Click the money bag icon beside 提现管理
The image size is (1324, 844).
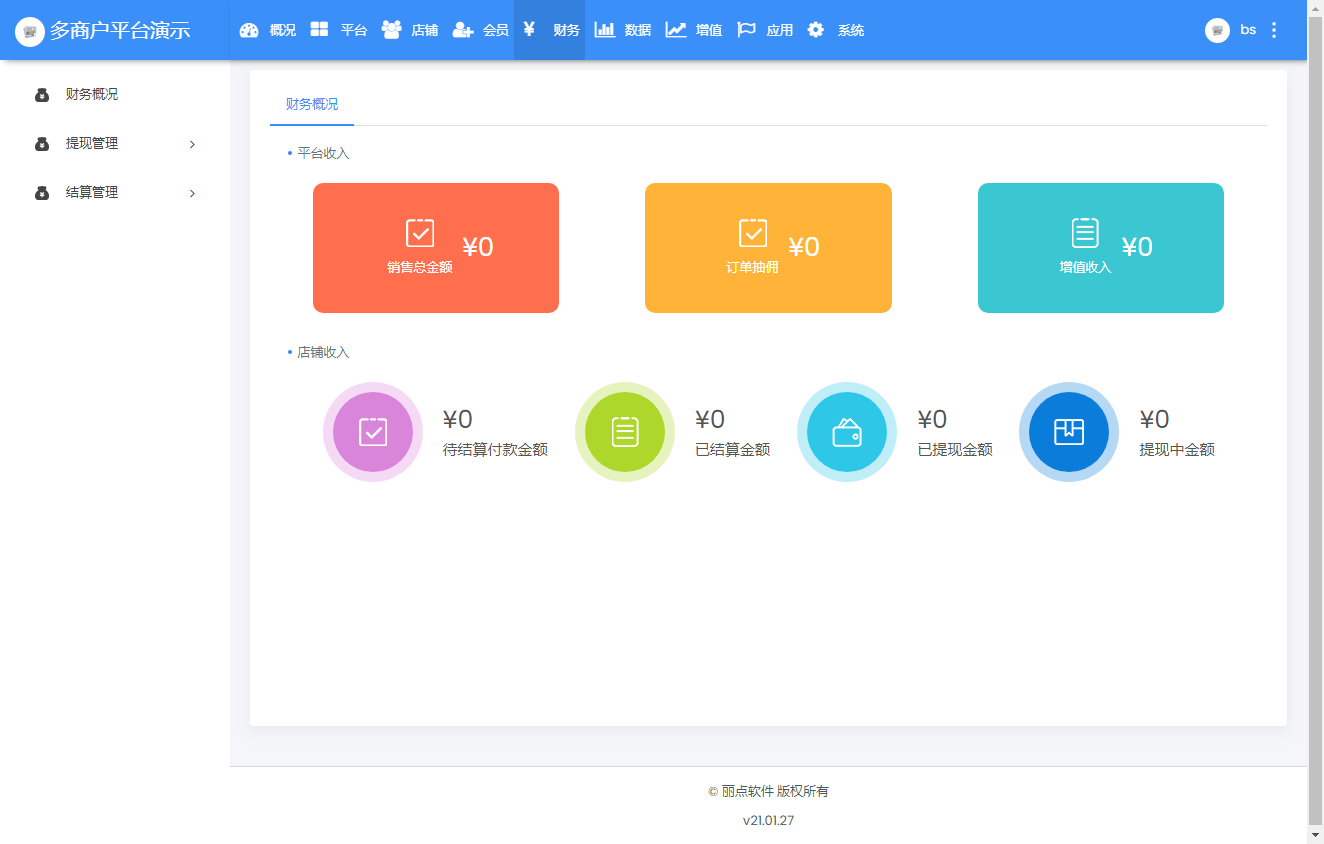click(42, 144)
